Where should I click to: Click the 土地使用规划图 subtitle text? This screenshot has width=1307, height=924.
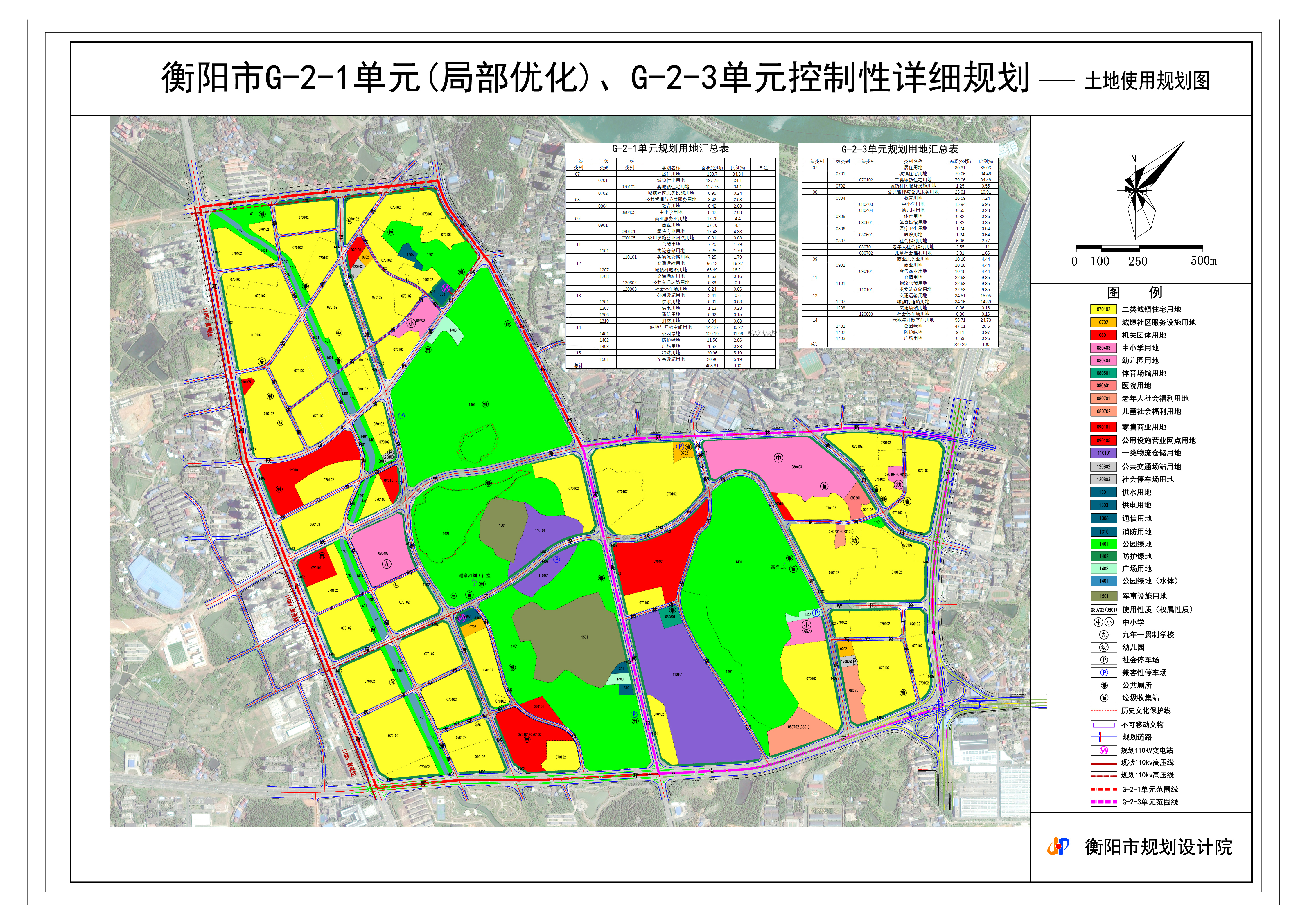1147,81
